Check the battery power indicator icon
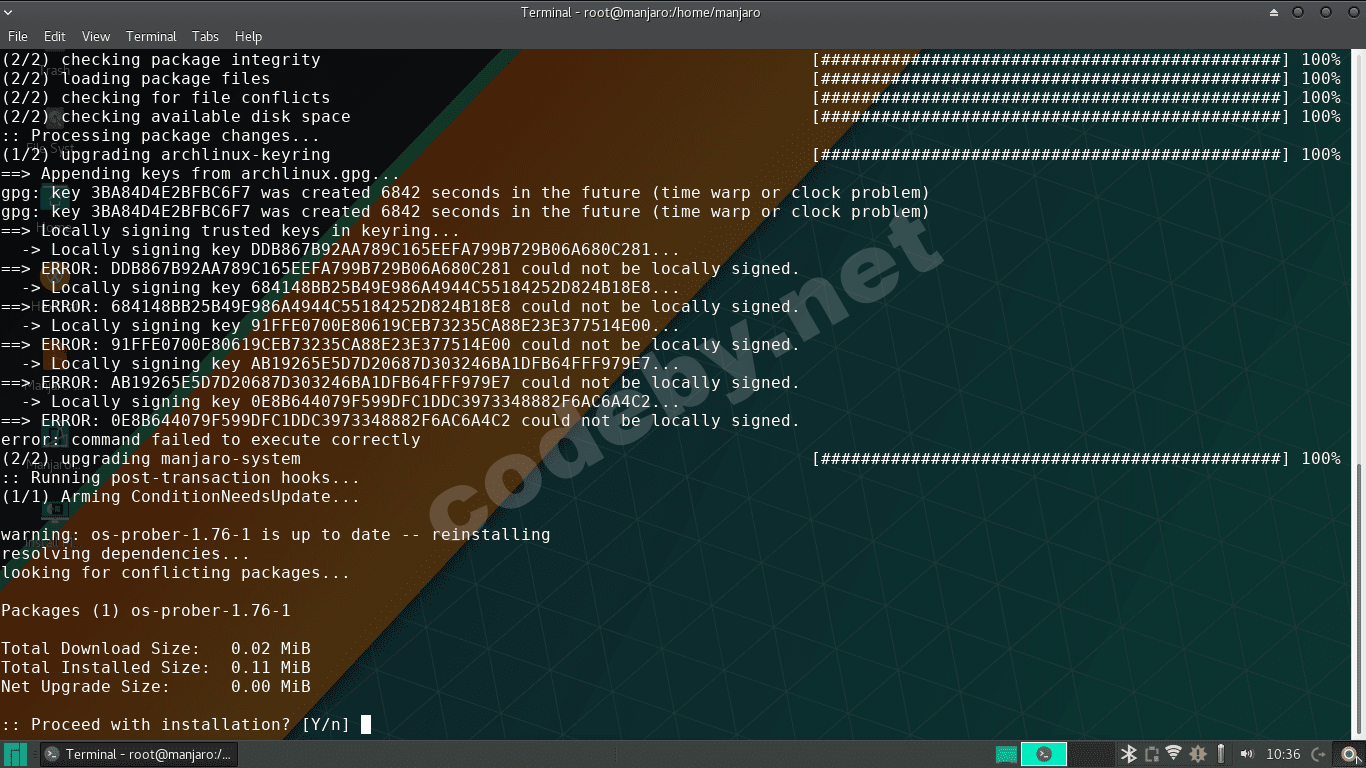The height and width of the screenshot is (768, 1366). click(x=1220, y=754)
